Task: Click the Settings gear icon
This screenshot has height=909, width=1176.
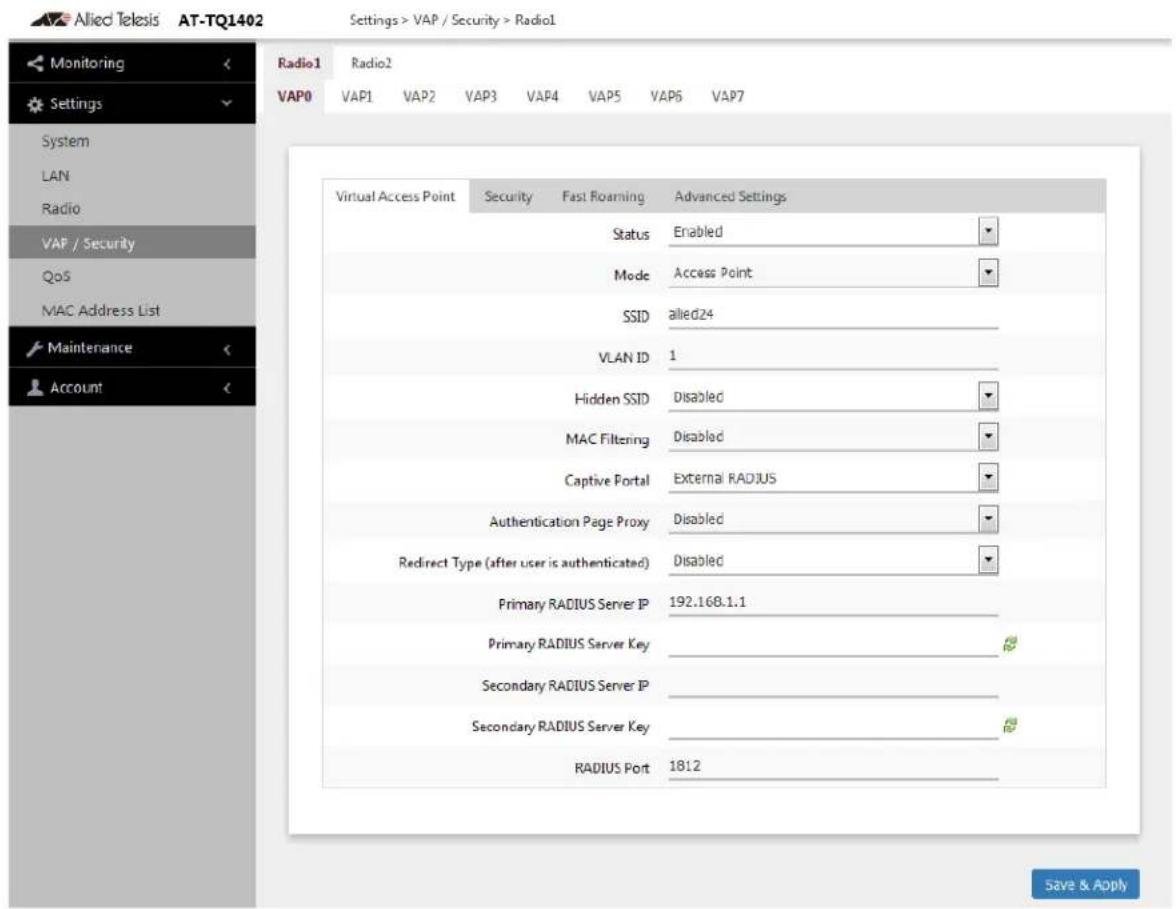Action: (x=34, y=104)
